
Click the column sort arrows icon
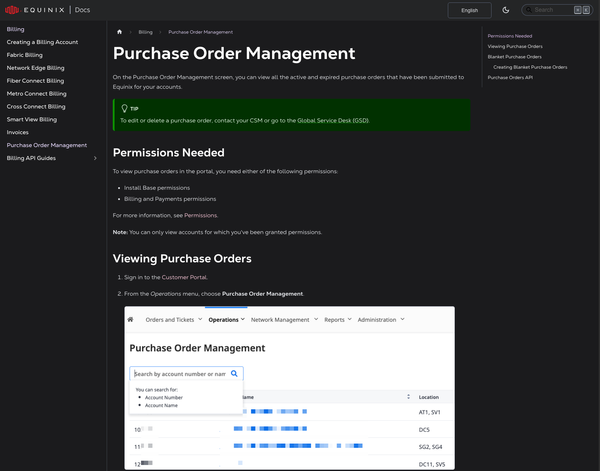(408, 397)
